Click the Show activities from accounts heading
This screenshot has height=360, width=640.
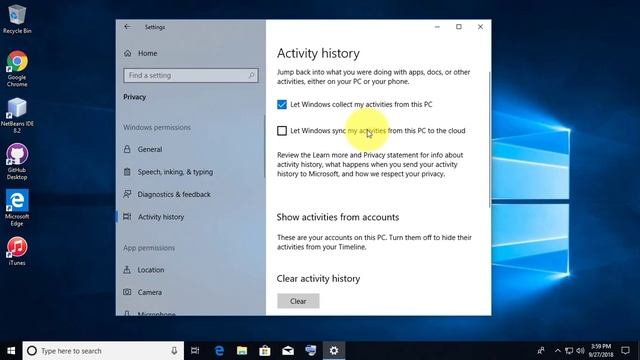[338, 217]
